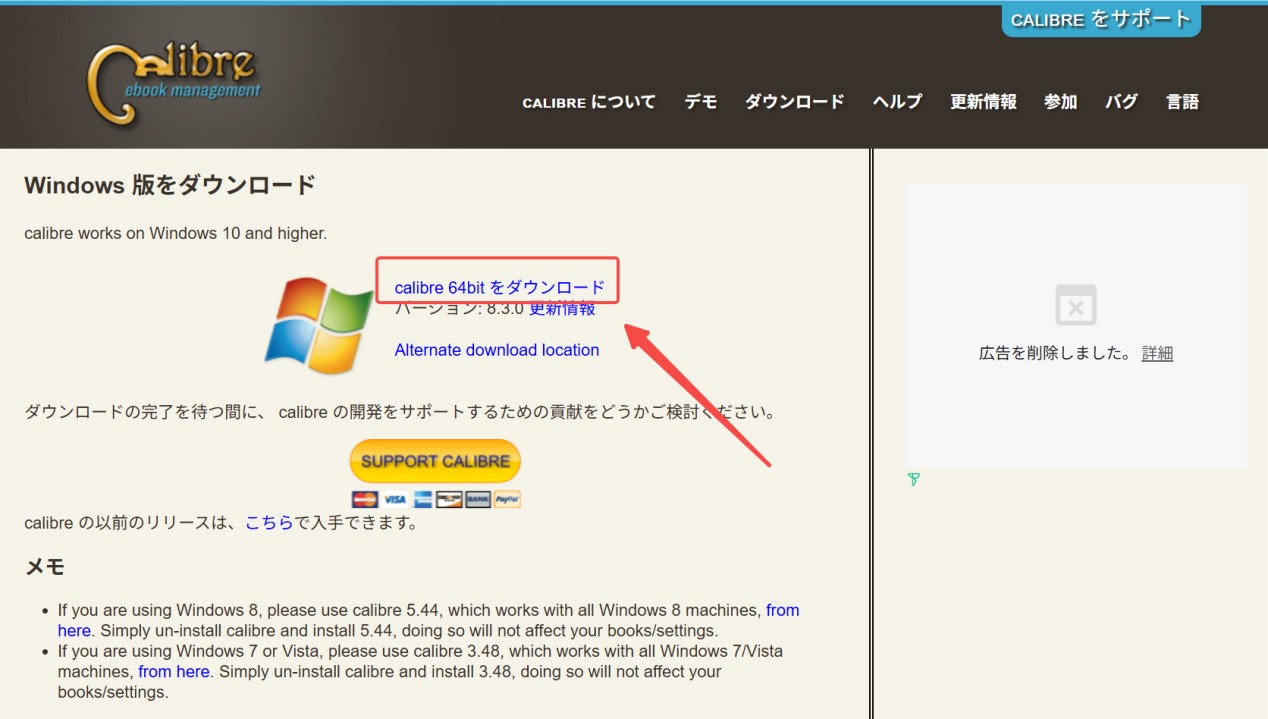Open the 言語 language menu
This screenshot has width=1268, height=719.
pos(1183,102)
